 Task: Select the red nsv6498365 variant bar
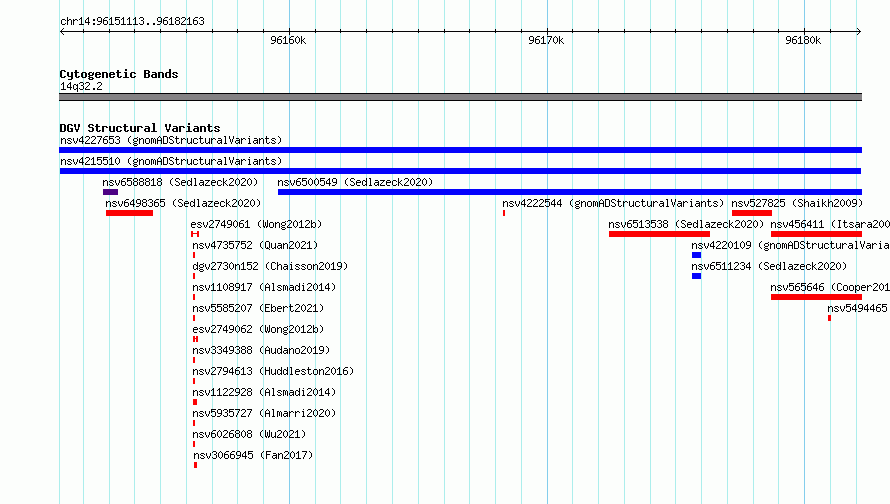pos(129,213)
